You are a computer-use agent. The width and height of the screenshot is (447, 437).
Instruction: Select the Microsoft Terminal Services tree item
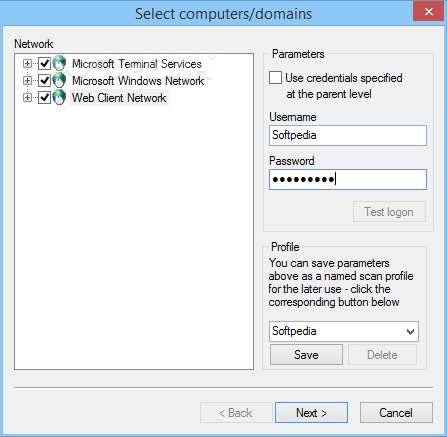point(137,64)
